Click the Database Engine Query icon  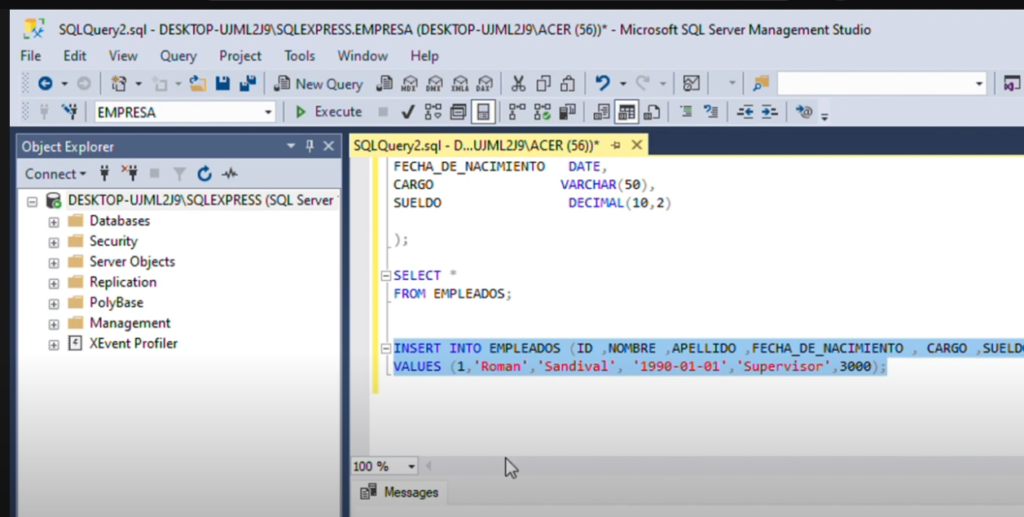coord(385,84)
